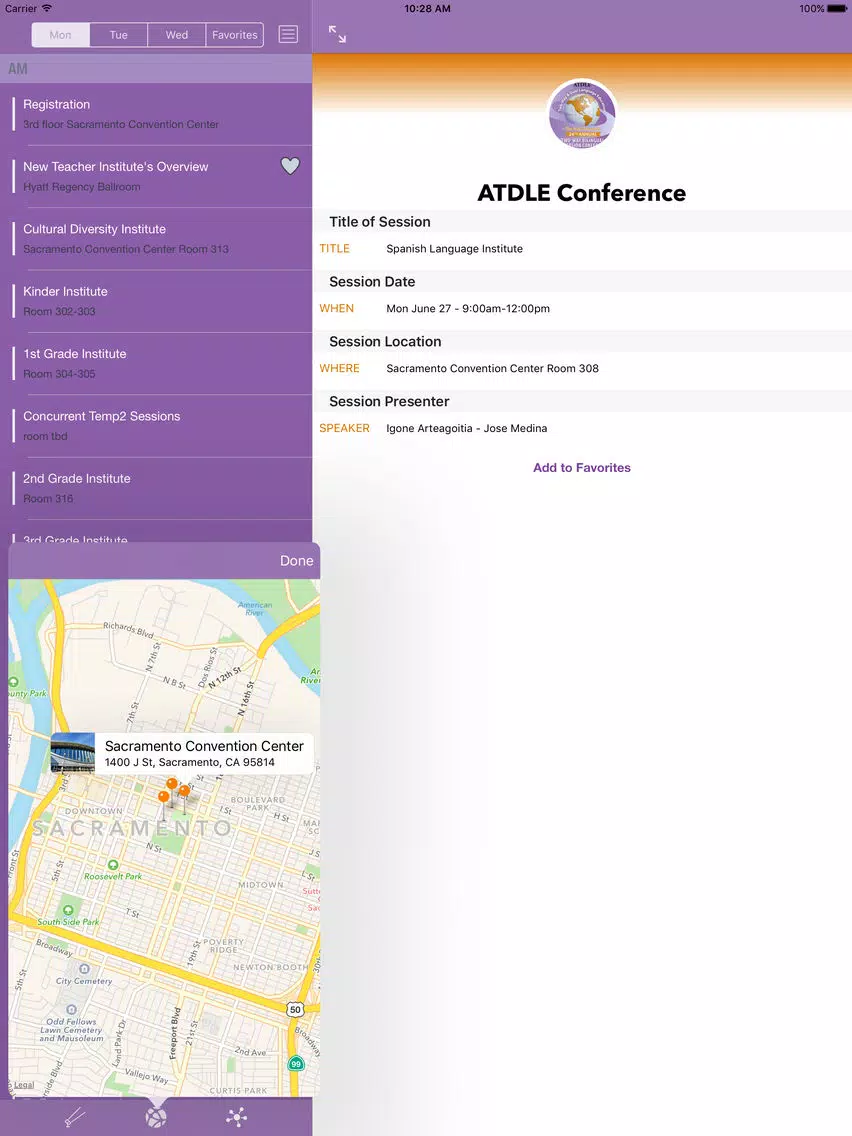Tap the 10:28 AM clock
This screenshot has height=1136, width=852.
point(427,9)
